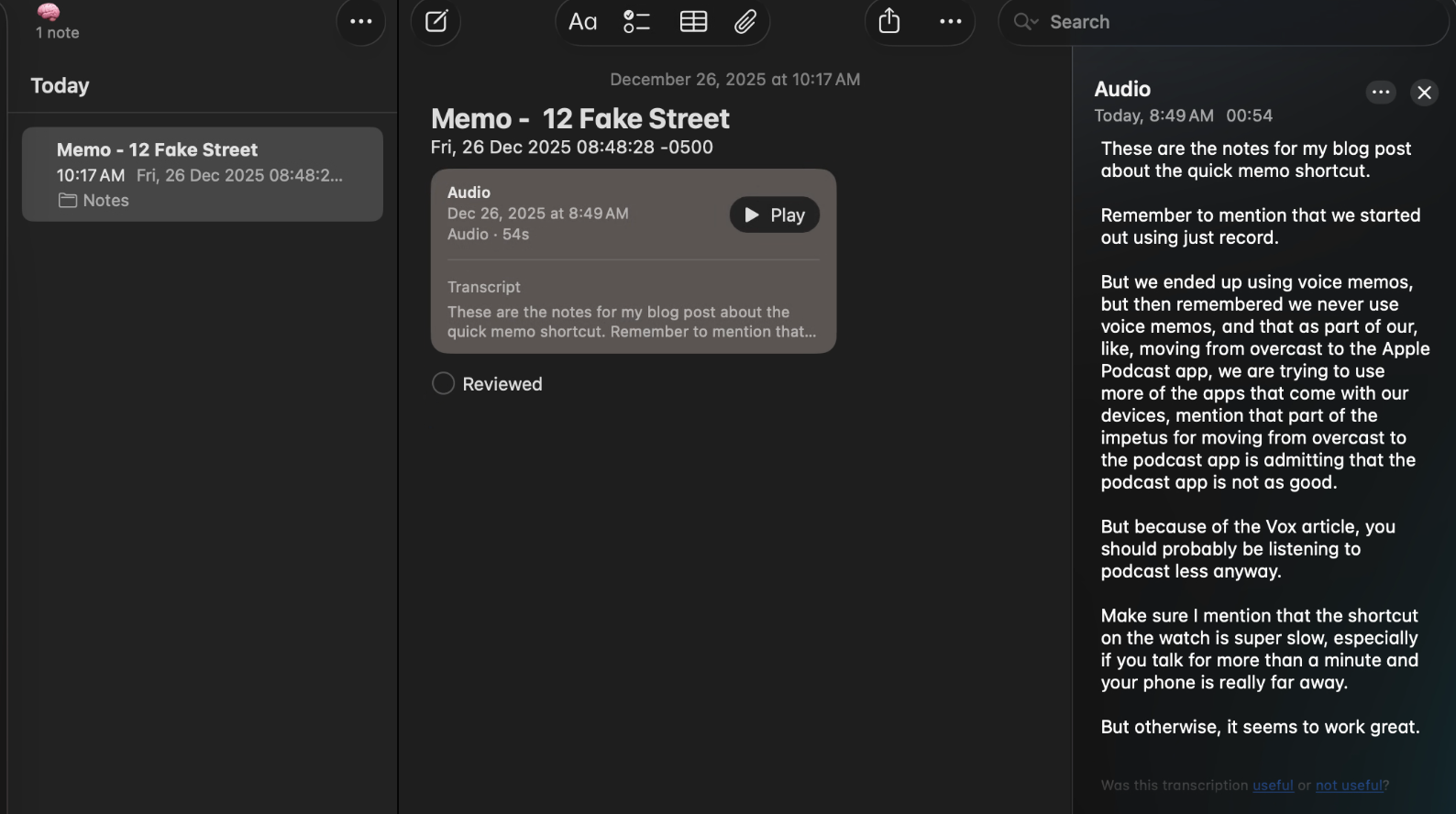Close the Audio transcript panel
This screenshot has height=814, width=1456.
(1424, 93)
